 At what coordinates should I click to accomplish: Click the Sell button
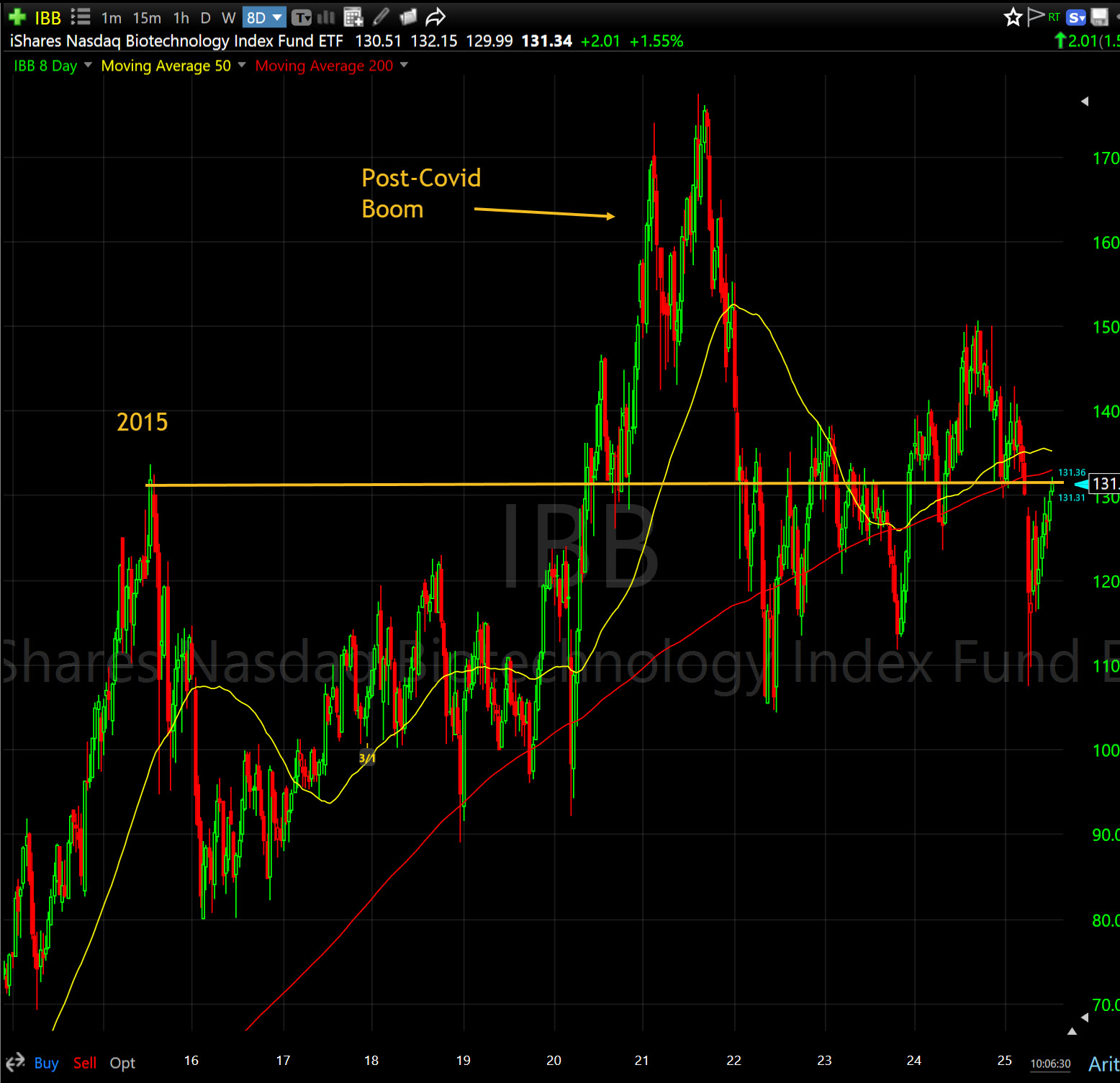coord(85,1063)
